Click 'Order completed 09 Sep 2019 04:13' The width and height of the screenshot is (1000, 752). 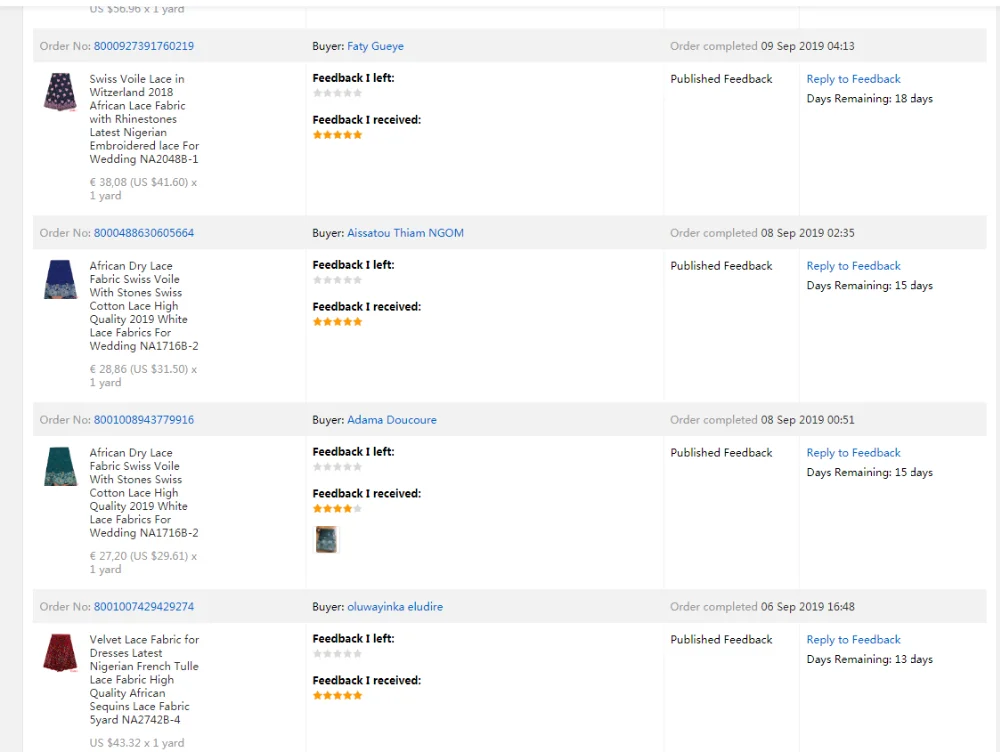pyautogui.click(x=762, y=46)
